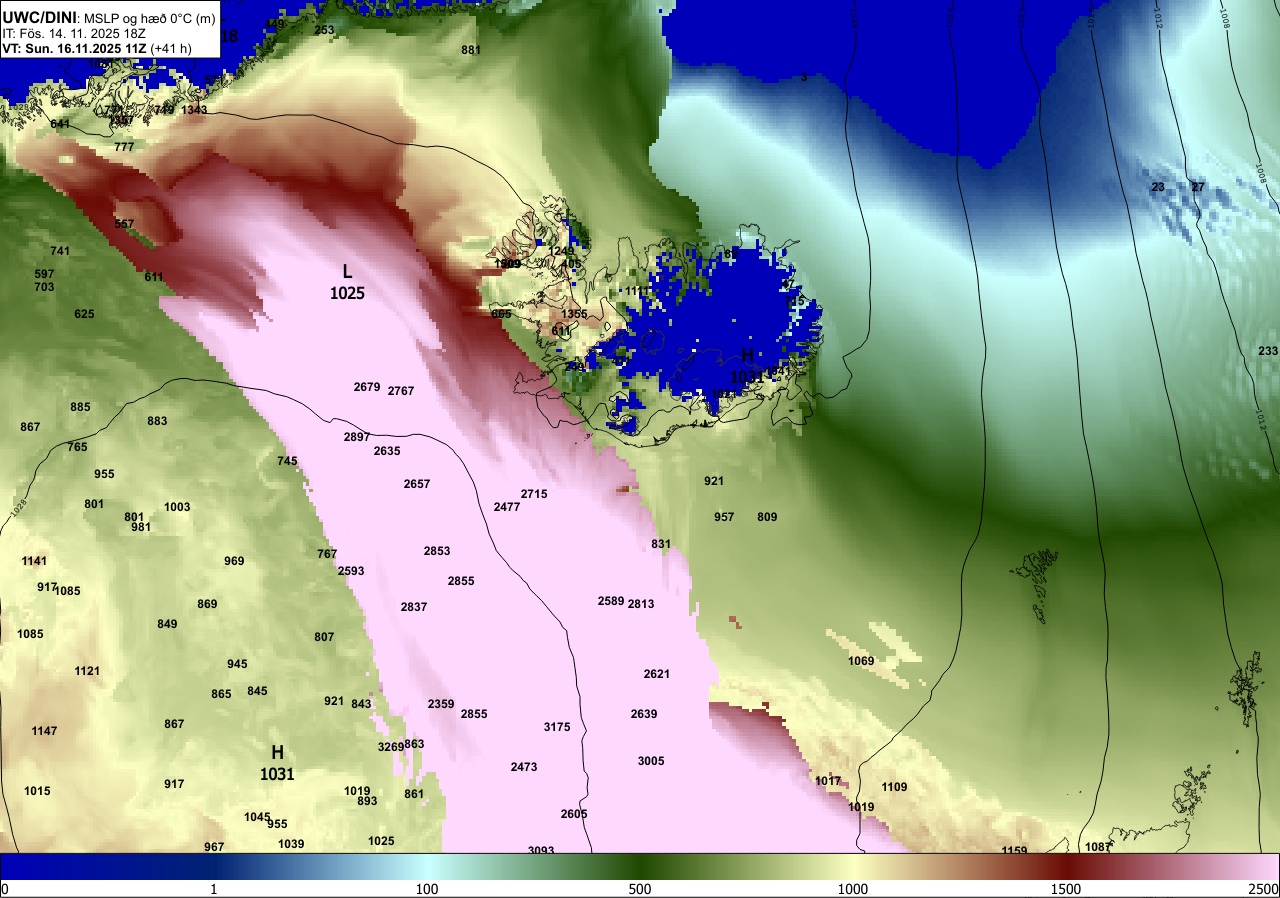Click the map value '1087'
1280x898 pixels.
[1097, 847]
